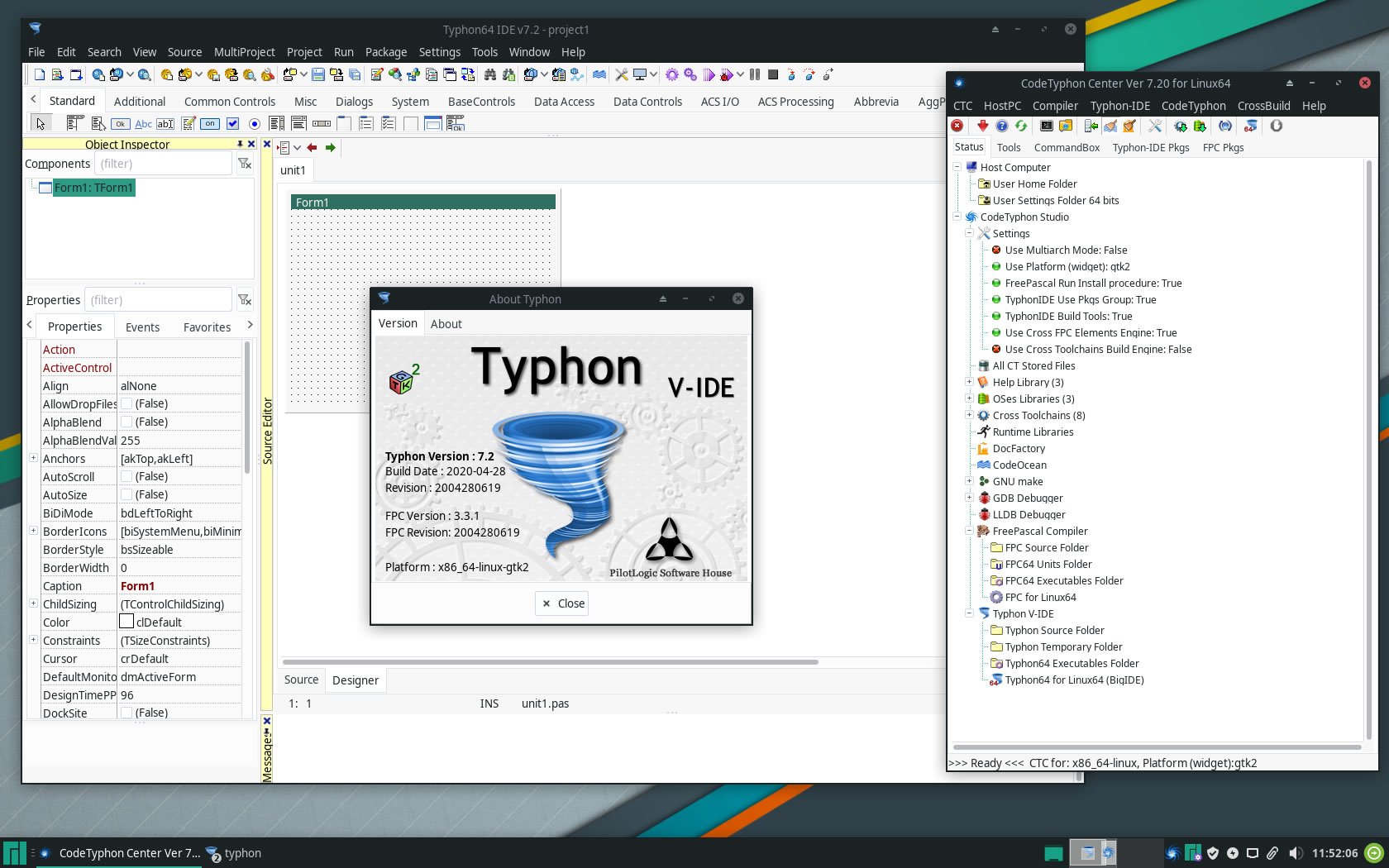
Task: Toggle the AutoSize checkbox
Action: pos(126,494)
